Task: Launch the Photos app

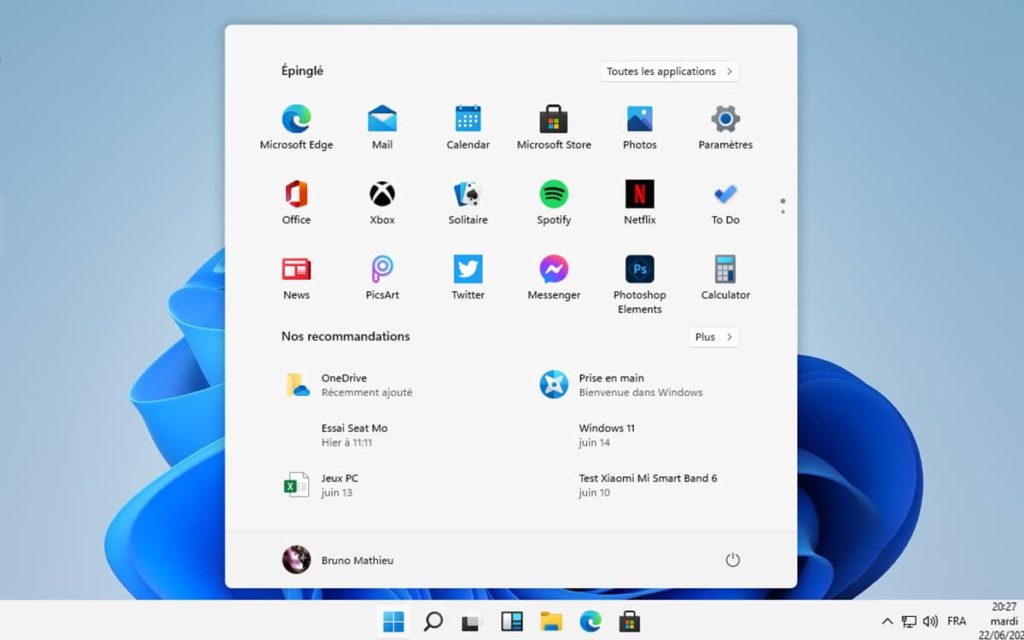Action: 639,128
